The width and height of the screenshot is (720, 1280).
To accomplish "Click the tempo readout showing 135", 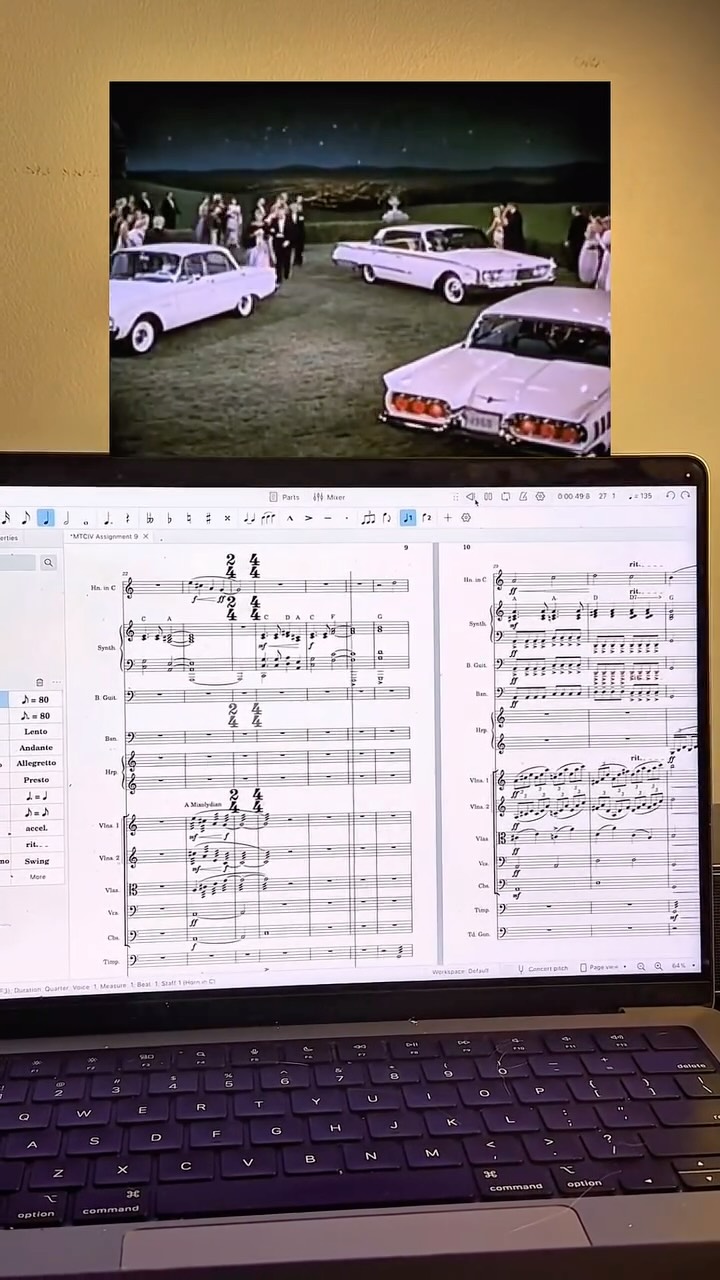I will tap(640, 496).
